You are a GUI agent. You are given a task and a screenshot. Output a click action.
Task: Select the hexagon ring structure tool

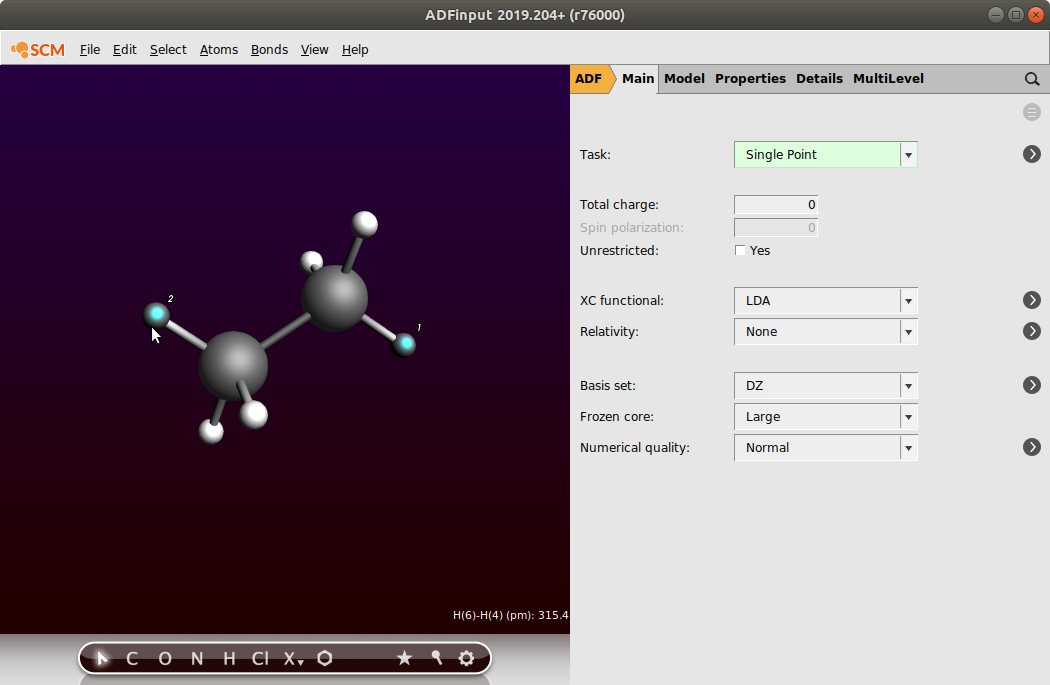click(325, 658)
